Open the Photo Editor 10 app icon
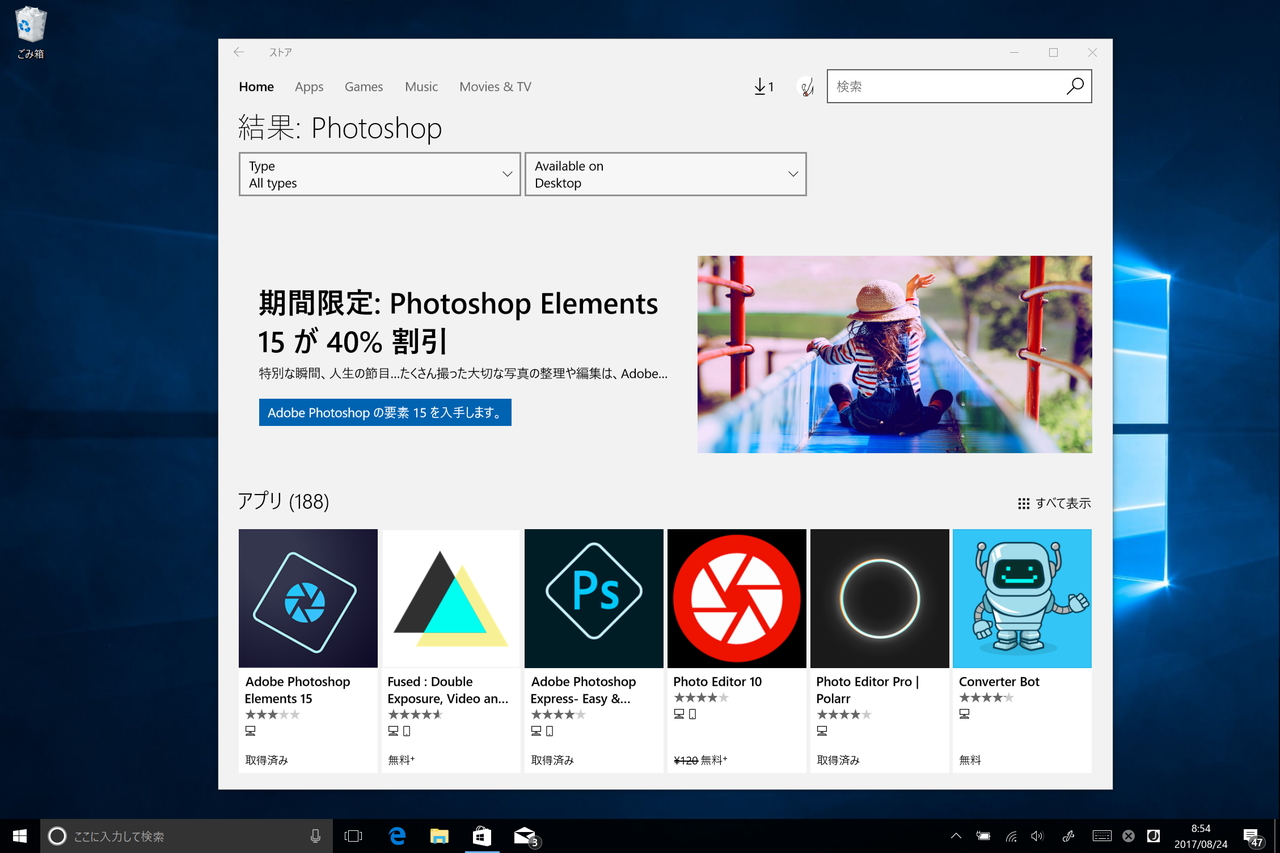 click(737, 598)
